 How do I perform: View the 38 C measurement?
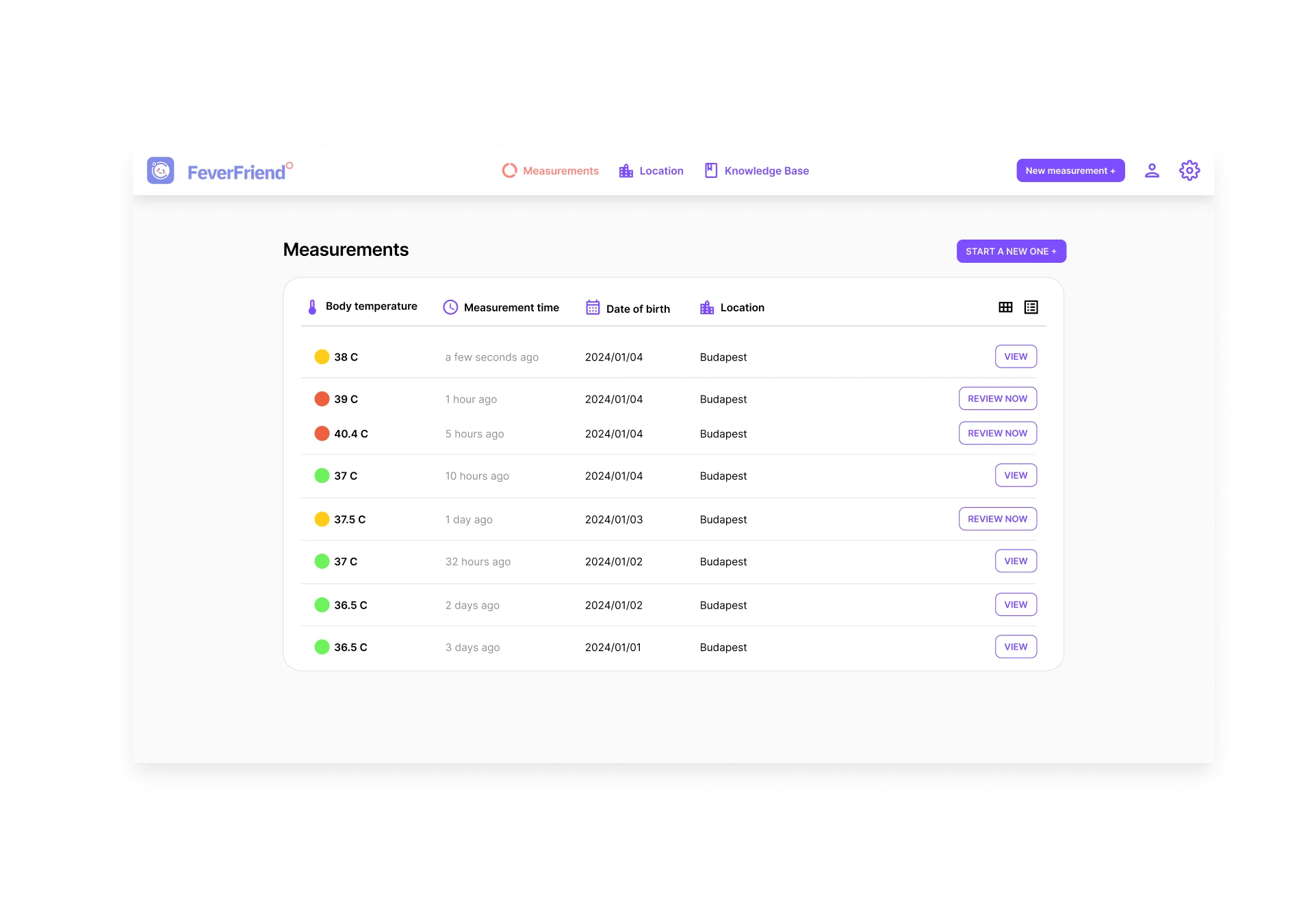1016,357
